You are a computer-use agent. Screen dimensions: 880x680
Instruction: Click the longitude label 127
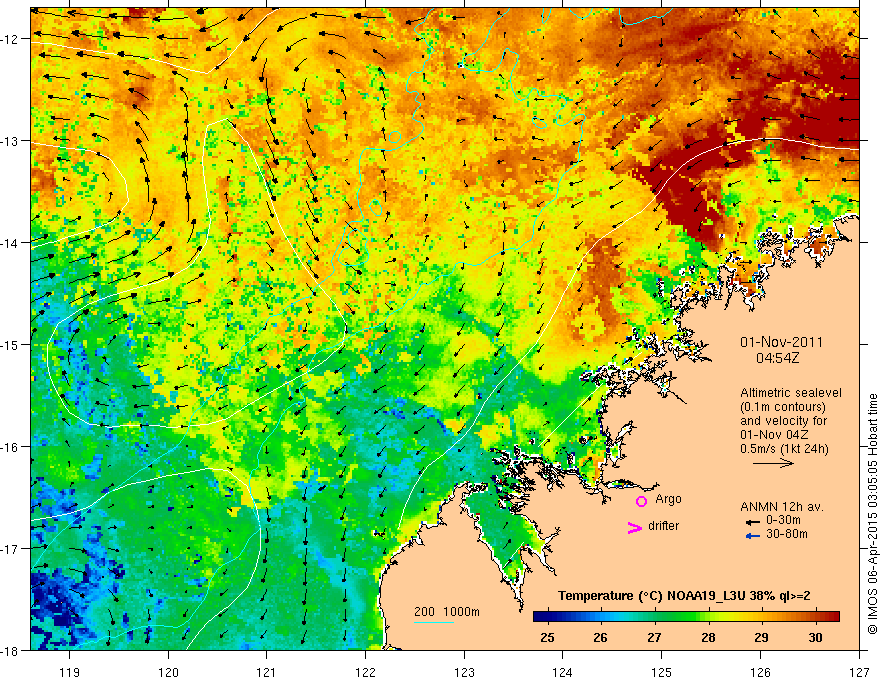tap(859, 672)
